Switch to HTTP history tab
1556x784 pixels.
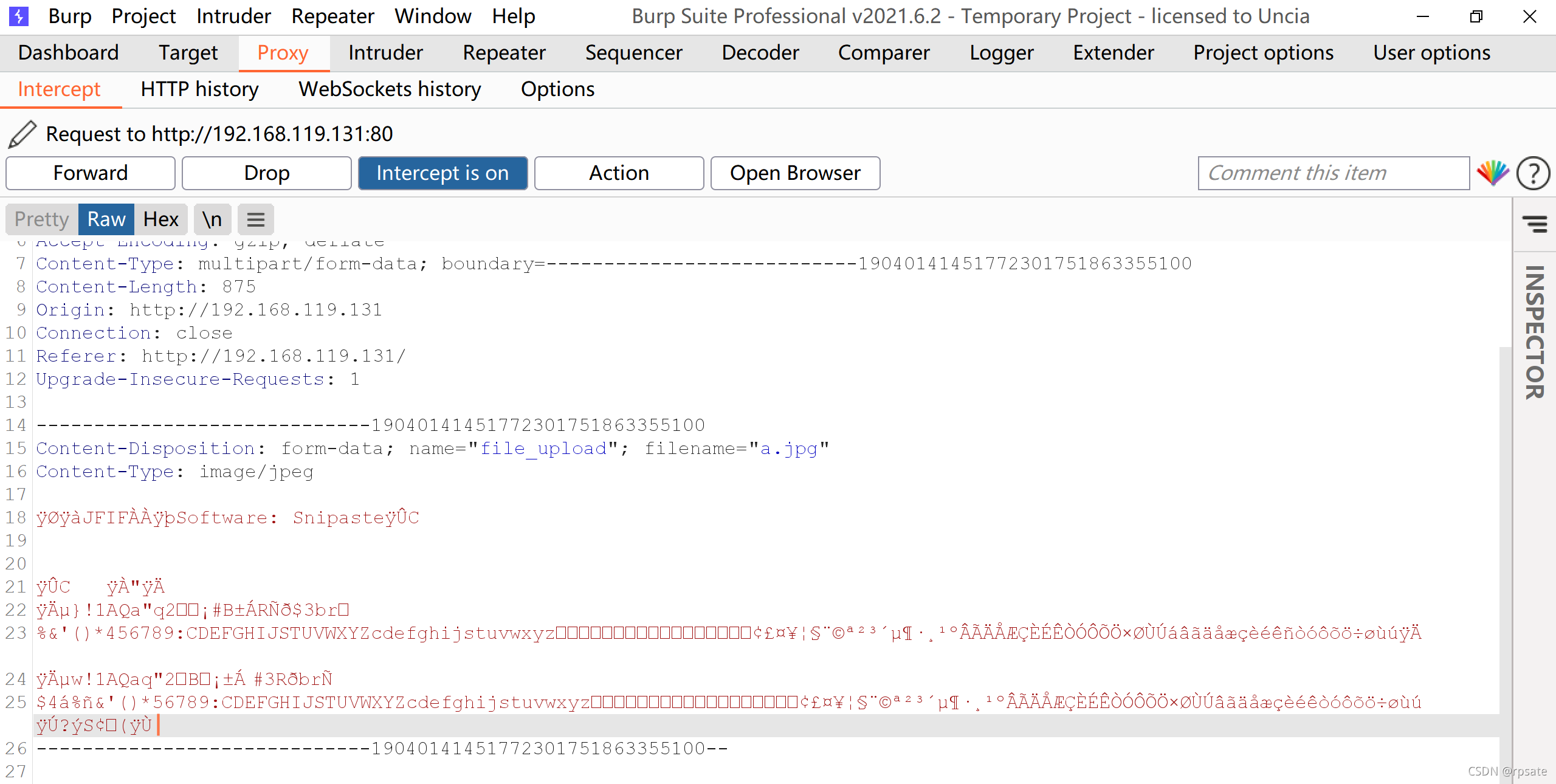pos(199,89)
